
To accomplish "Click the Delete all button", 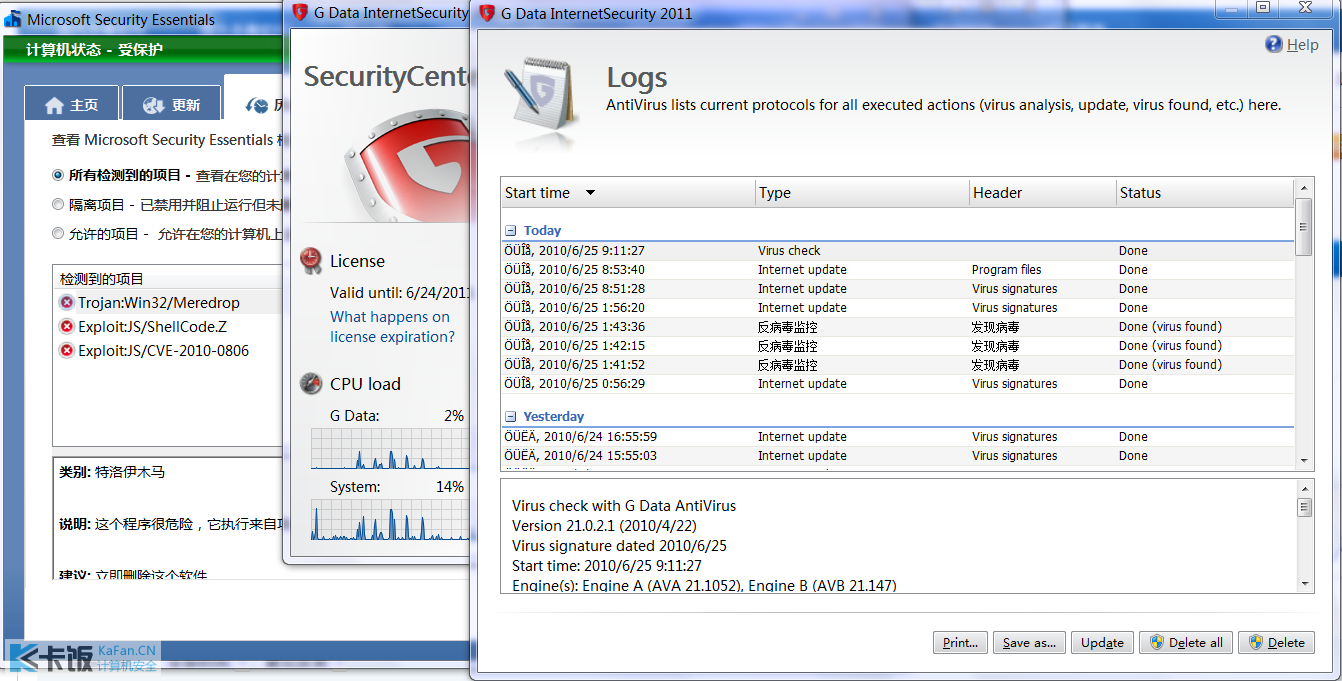I will (1186, 643).
